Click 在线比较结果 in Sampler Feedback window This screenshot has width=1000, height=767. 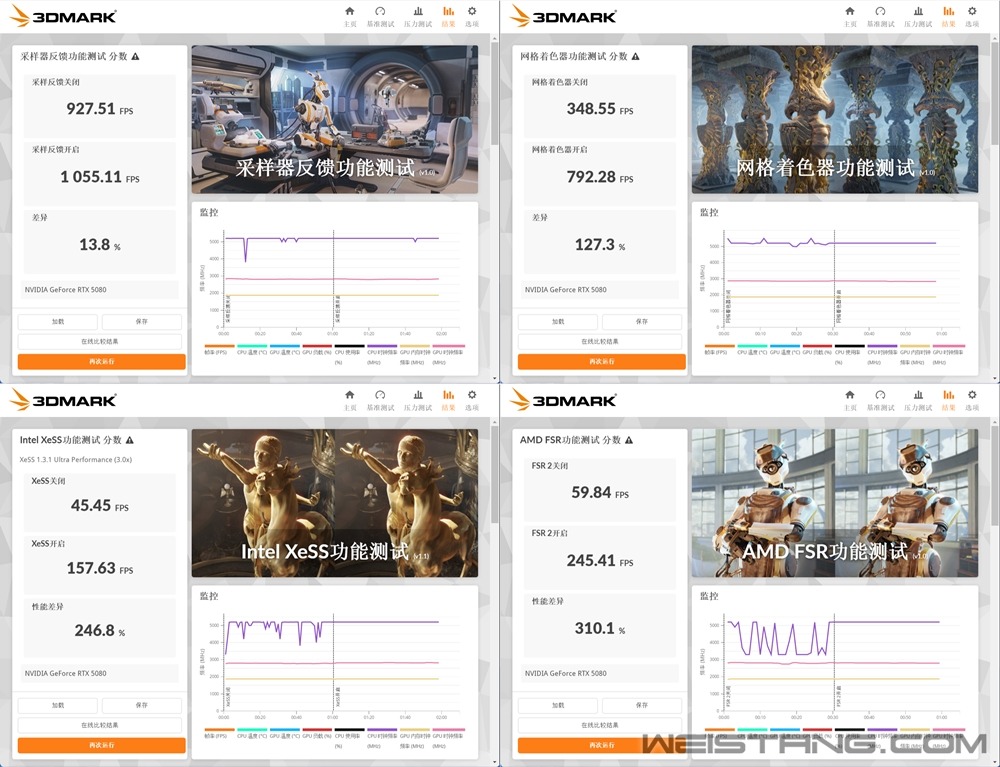99,342
